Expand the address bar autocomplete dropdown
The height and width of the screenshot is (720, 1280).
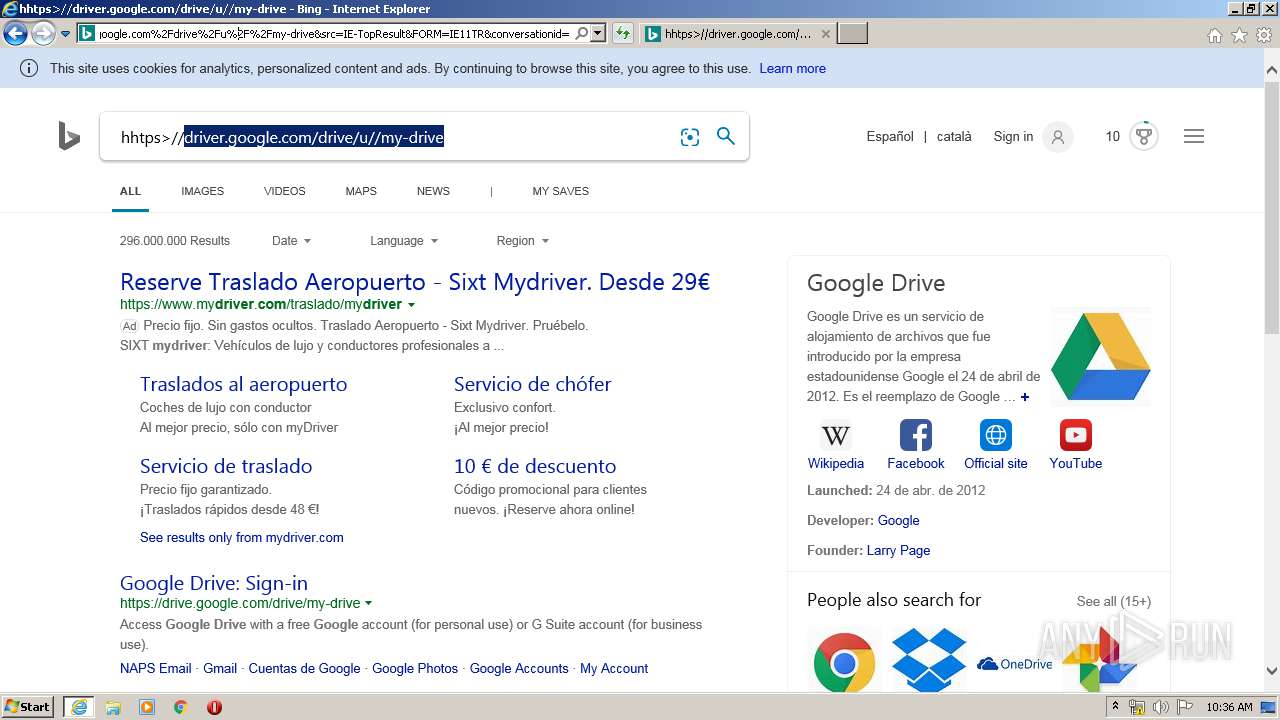598,33
